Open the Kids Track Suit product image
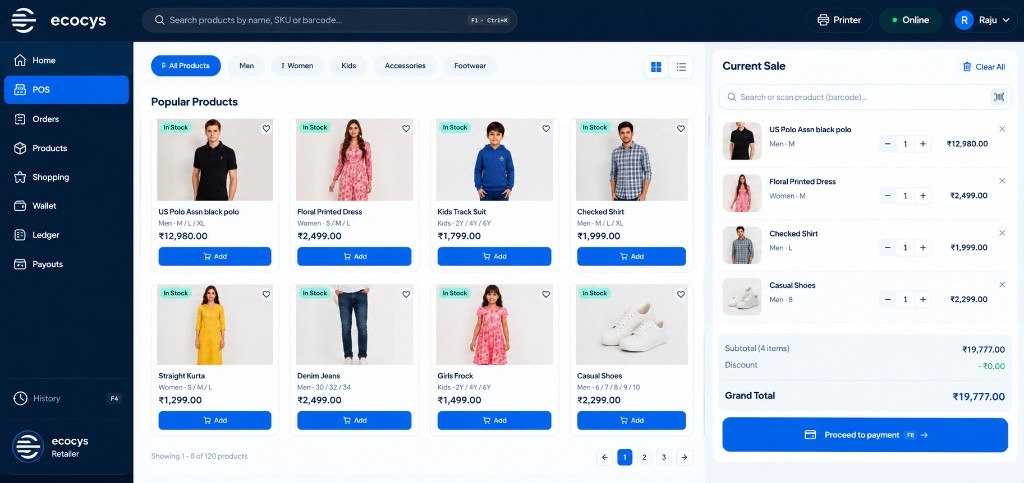 [x=494, y=159]
